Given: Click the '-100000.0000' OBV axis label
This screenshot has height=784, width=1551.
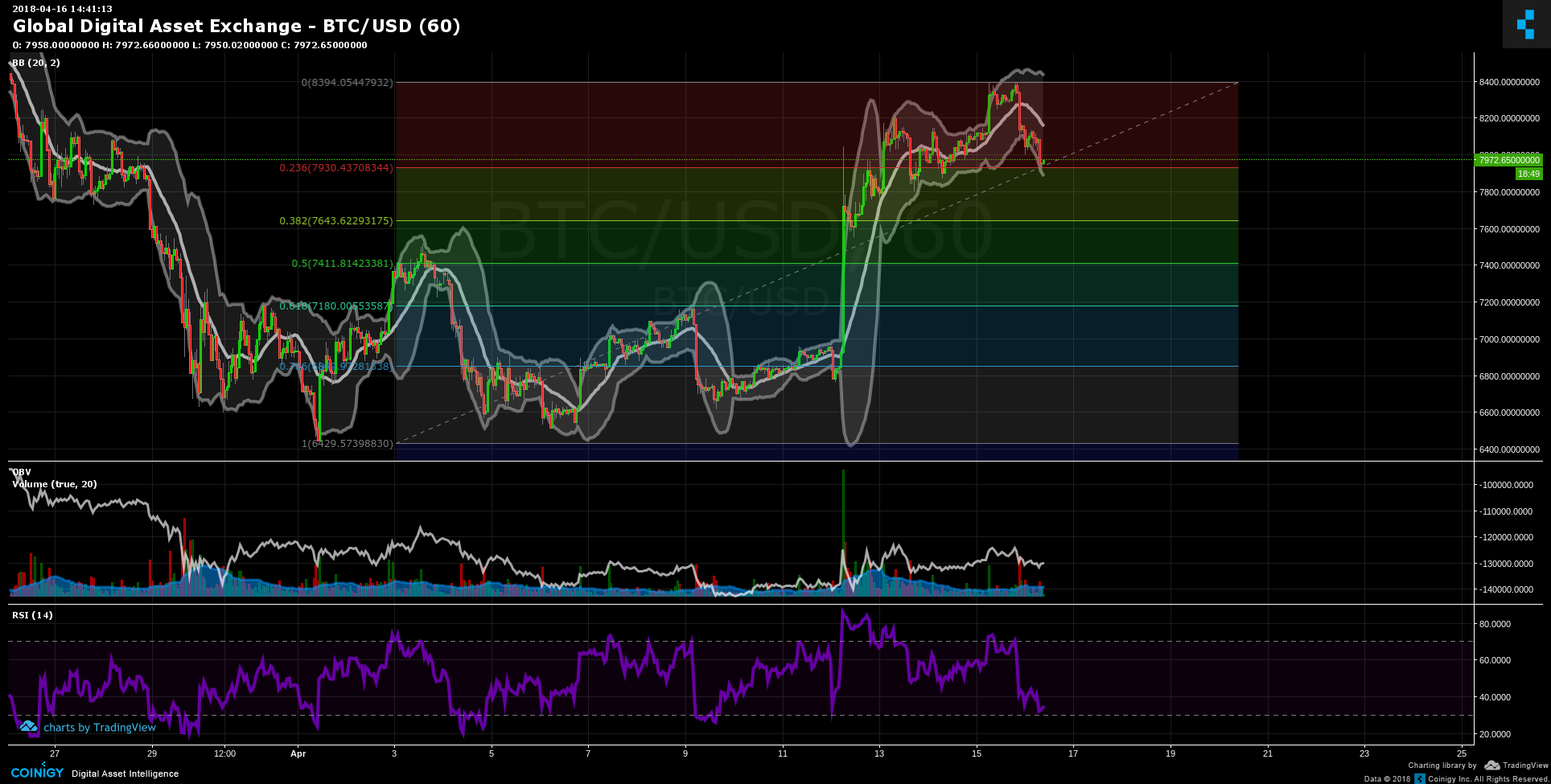Looking at the screenshot, I should click(1505, 485).
